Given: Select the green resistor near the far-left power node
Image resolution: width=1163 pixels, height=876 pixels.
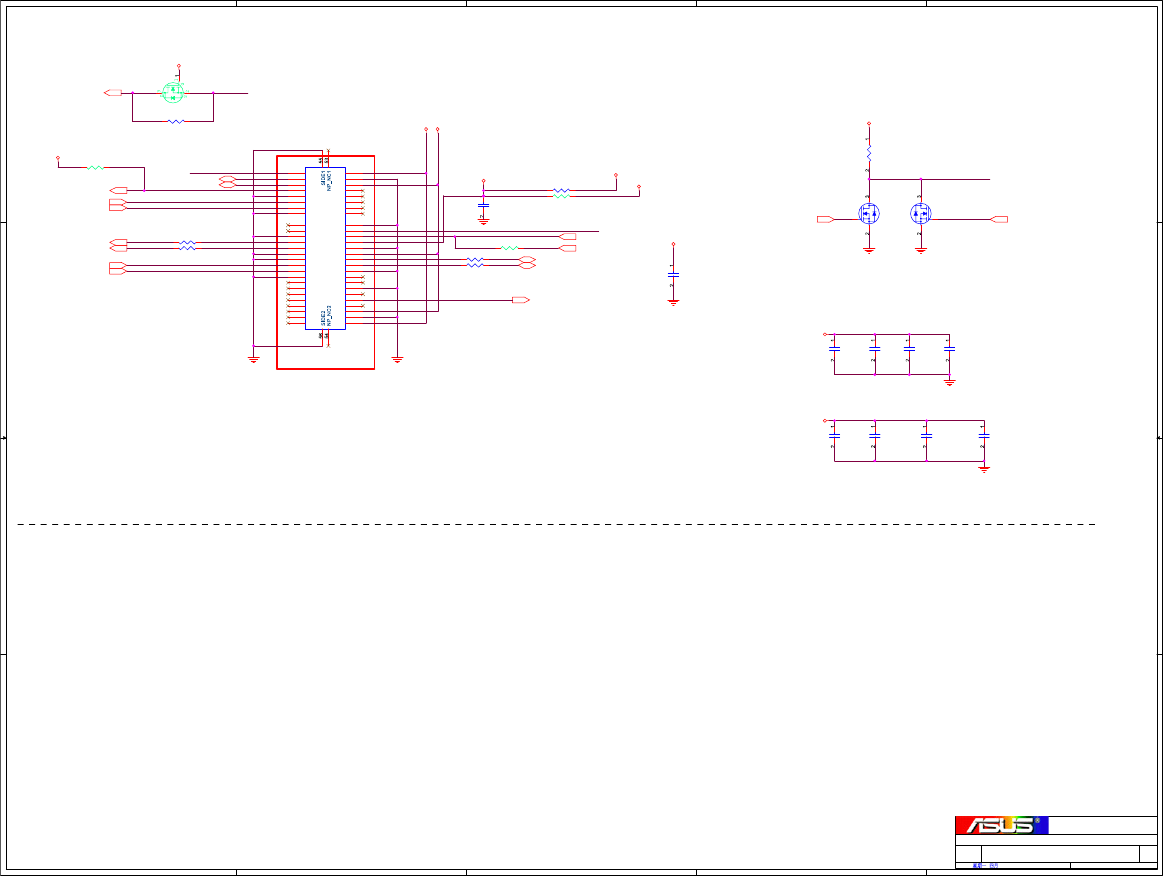Looking at the screenshot, I should [x=95, y=168].
